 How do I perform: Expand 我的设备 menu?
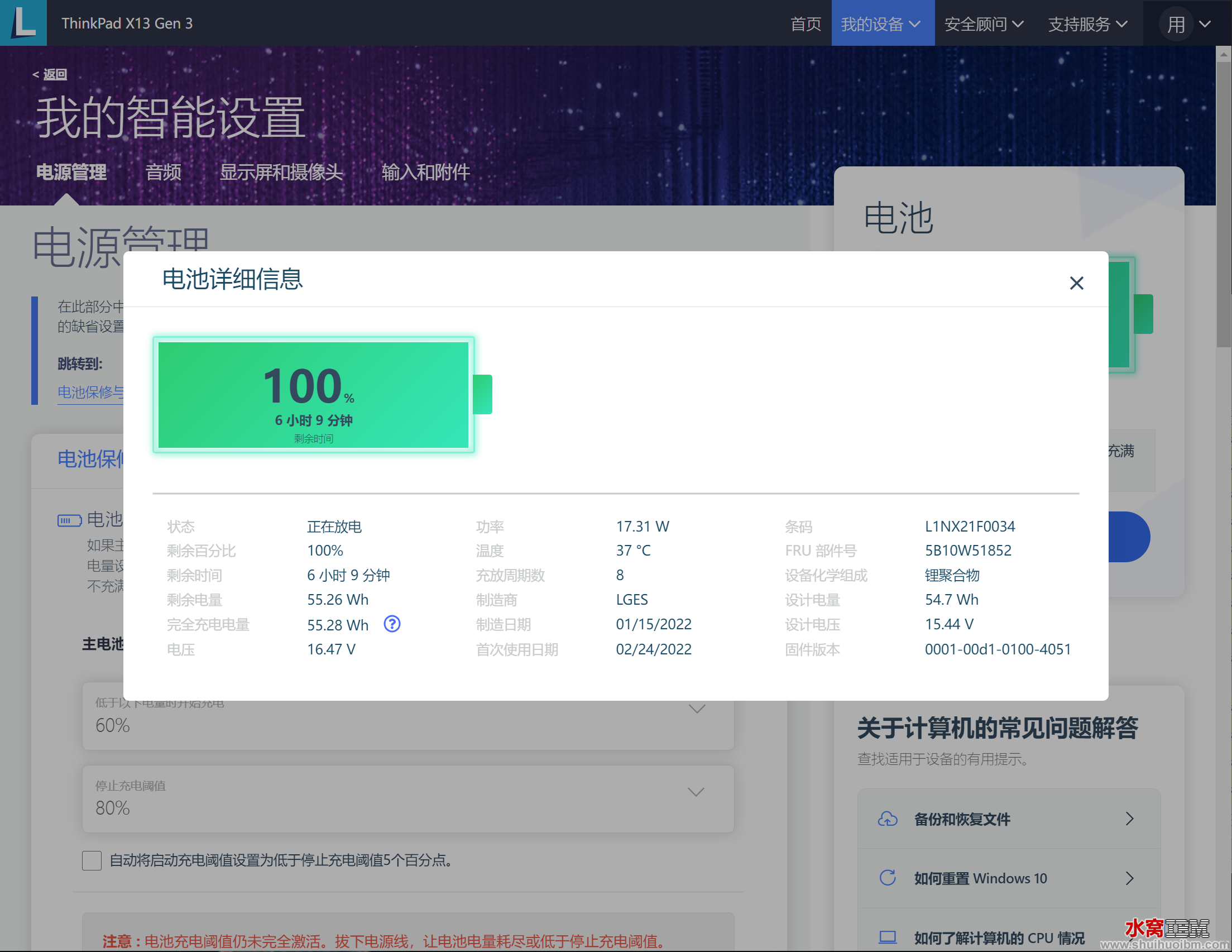[x=882, y=23]
